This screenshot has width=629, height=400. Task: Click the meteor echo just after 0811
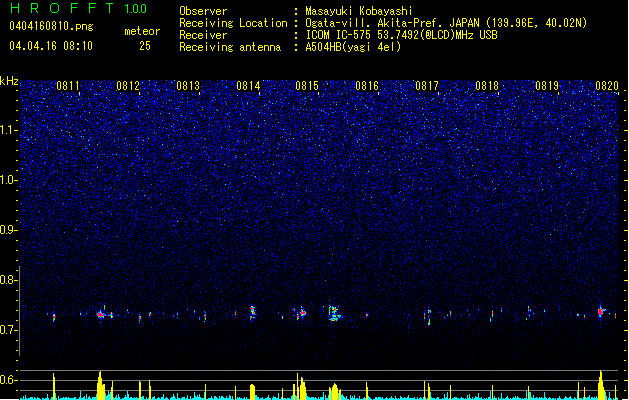click(x=102, y=314)
